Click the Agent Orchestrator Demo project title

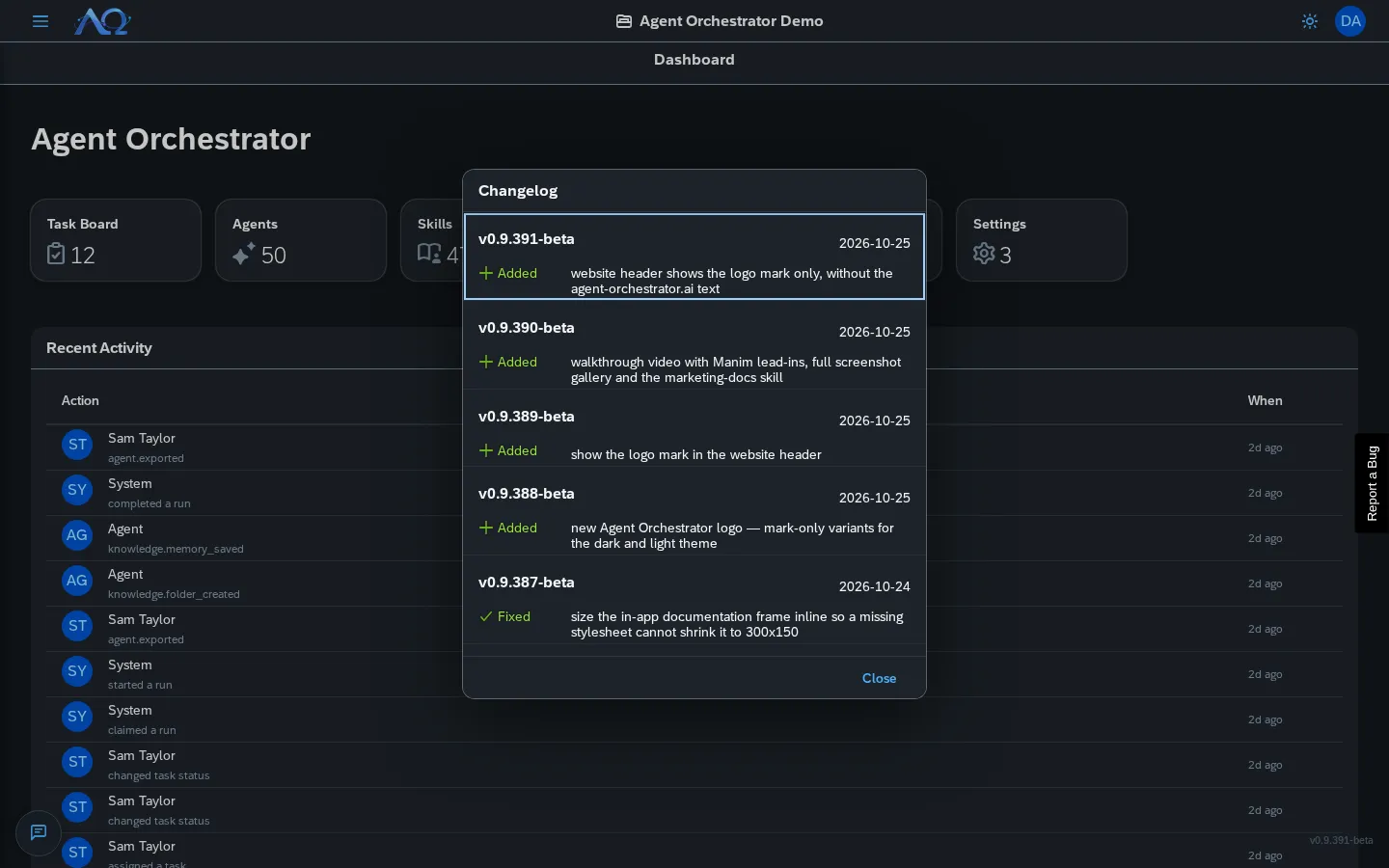731,21
